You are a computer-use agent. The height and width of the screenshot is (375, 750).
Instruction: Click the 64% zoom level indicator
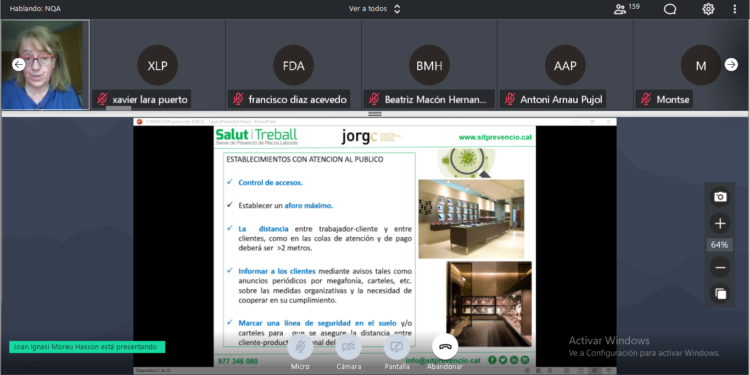719,245
